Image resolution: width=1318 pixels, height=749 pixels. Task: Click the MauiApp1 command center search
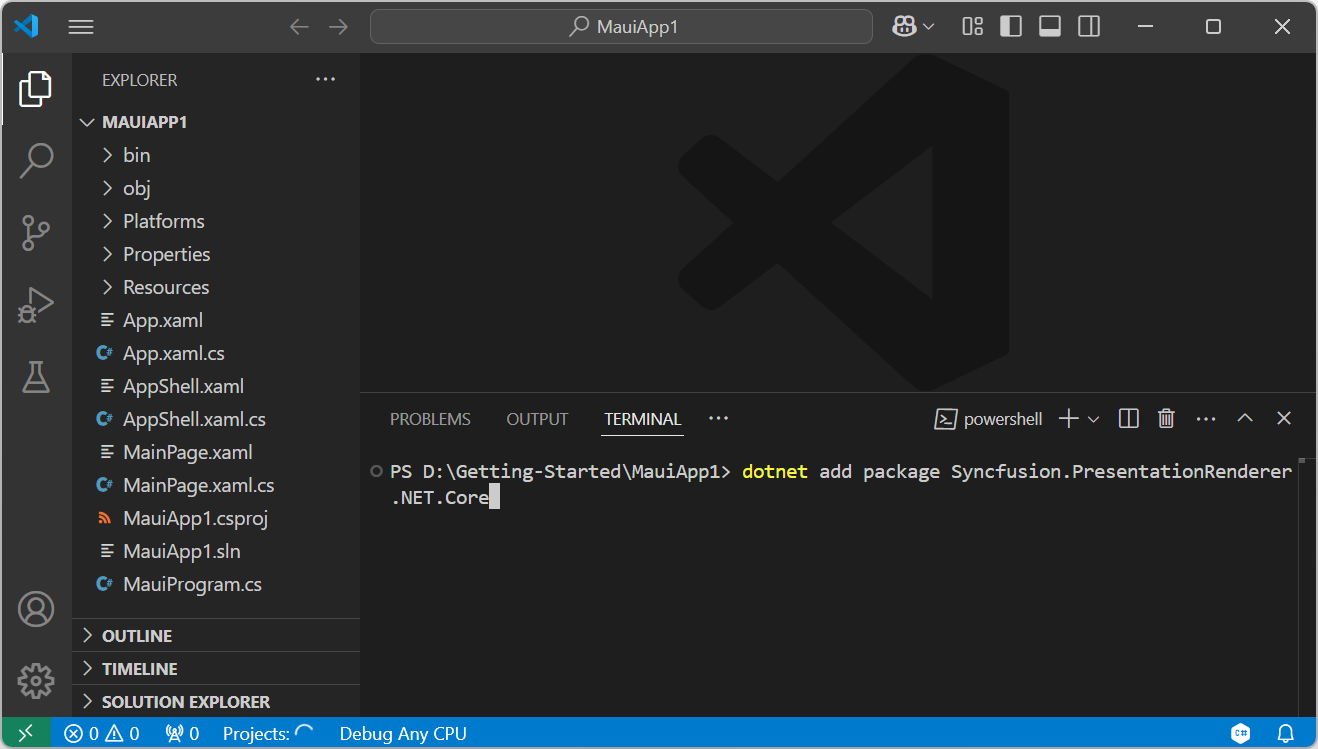point(621,27)
